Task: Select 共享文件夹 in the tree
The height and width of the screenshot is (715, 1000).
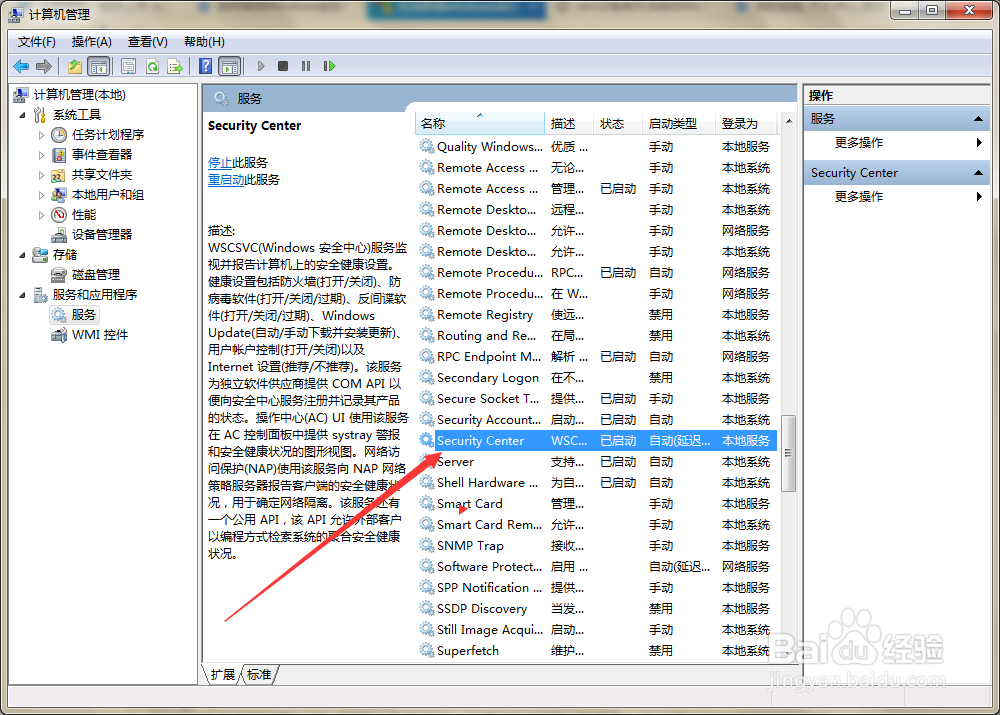Action: coord(101,174)
